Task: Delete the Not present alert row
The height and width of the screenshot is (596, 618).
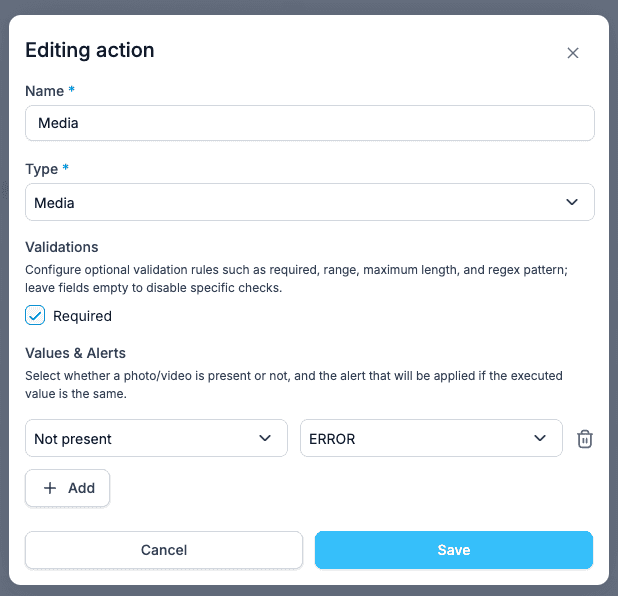Action: [584, 439]
